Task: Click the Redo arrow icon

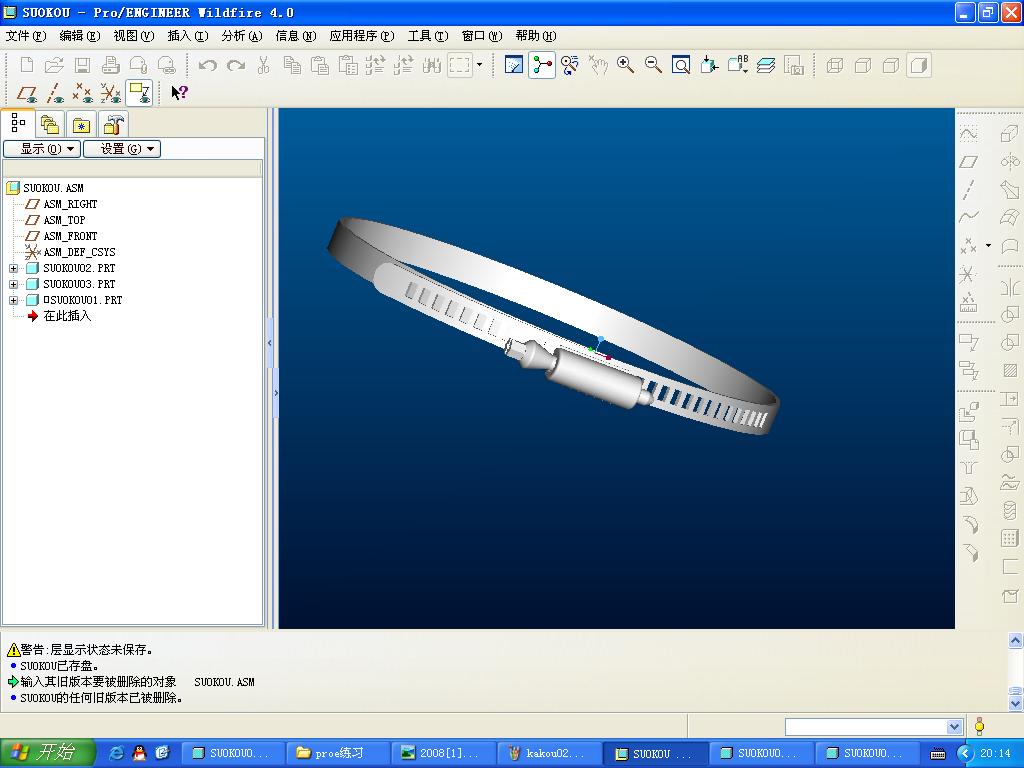Action: click(236, 65)
